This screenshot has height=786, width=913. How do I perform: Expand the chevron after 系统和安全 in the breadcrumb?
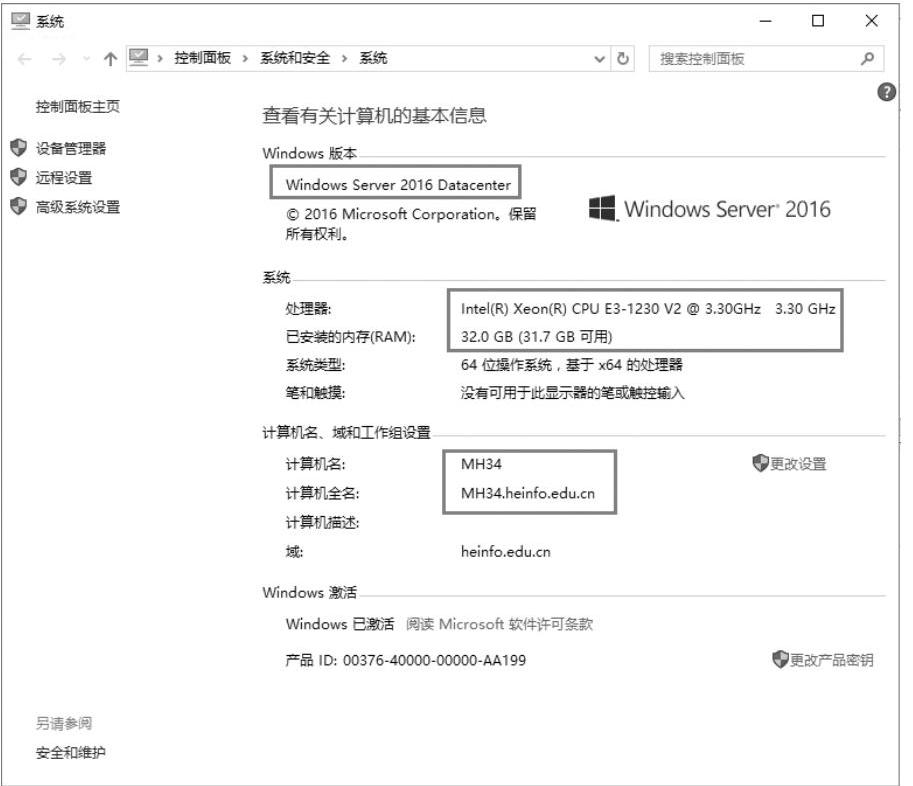tap(344, 58)
